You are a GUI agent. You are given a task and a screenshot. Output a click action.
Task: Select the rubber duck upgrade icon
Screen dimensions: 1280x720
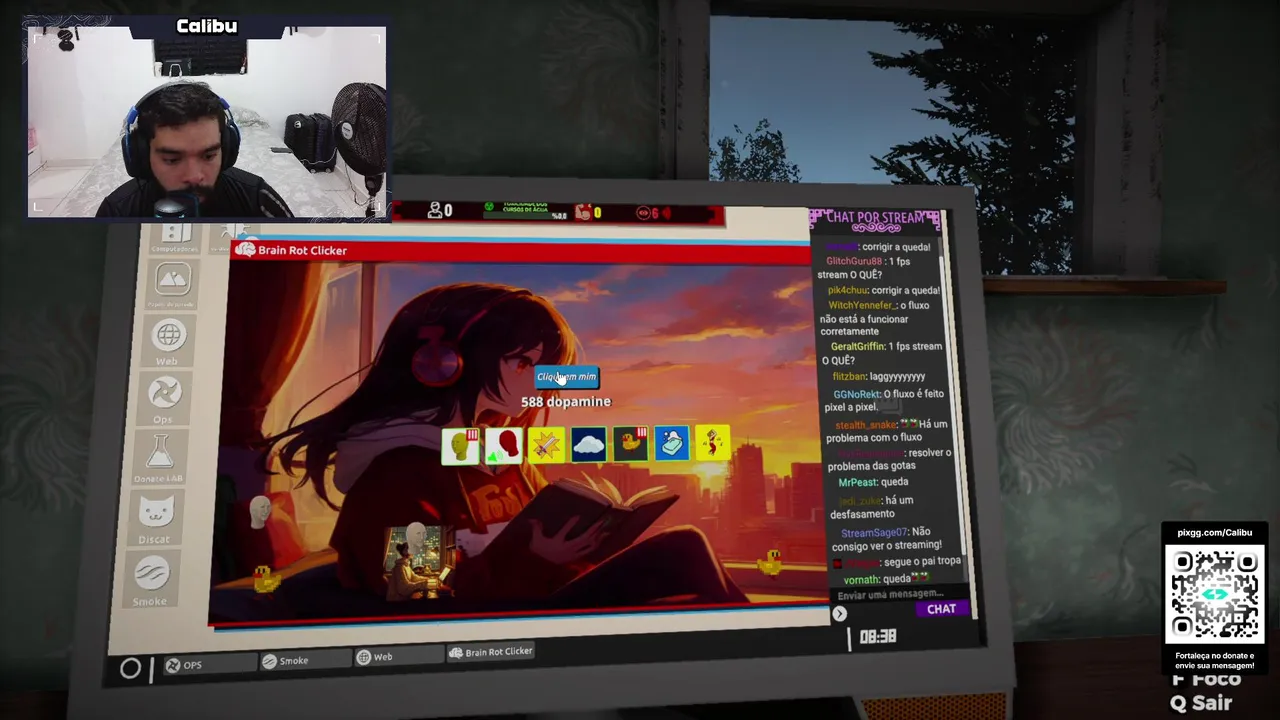click(630, 443)
